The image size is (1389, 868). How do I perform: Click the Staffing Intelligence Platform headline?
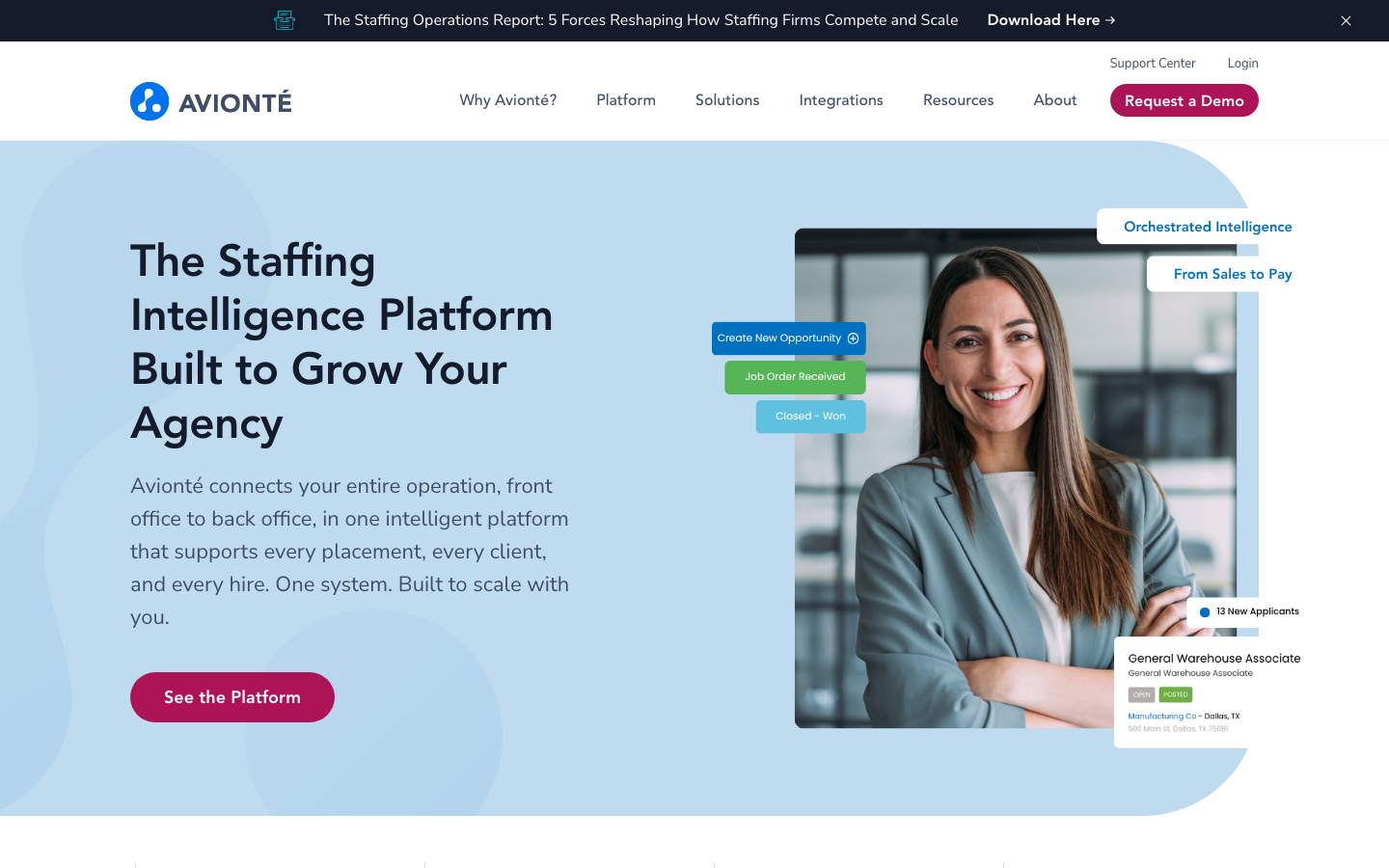pyautogui.click(x=342, y=341)
